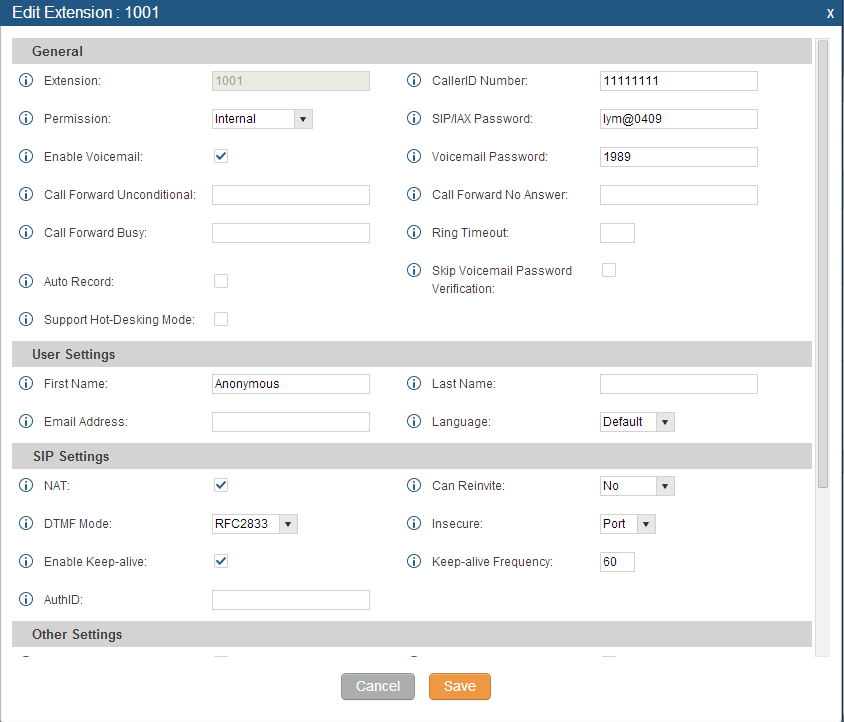The height and width of the screenshot is (722, 844).
Task: Click the info icon beside AuthID
Action: click(26, 599)
